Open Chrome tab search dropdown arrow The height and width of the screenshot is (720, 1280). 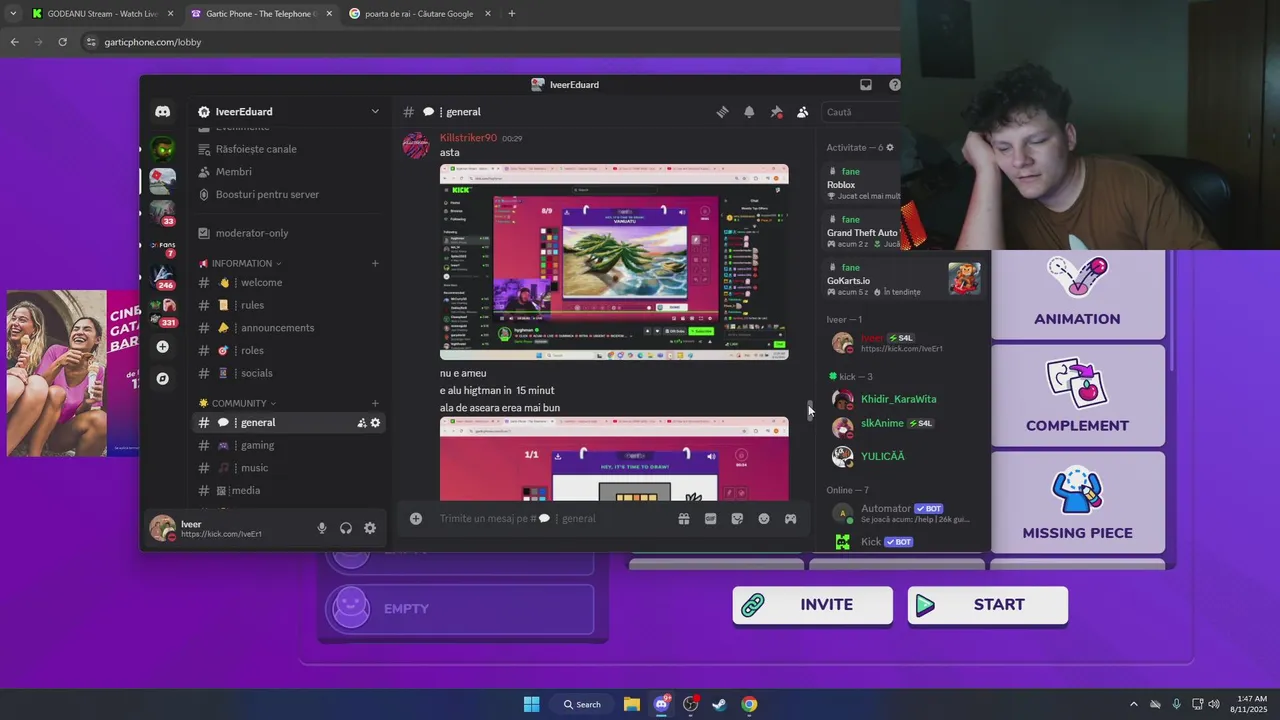[x=12, y=13]
